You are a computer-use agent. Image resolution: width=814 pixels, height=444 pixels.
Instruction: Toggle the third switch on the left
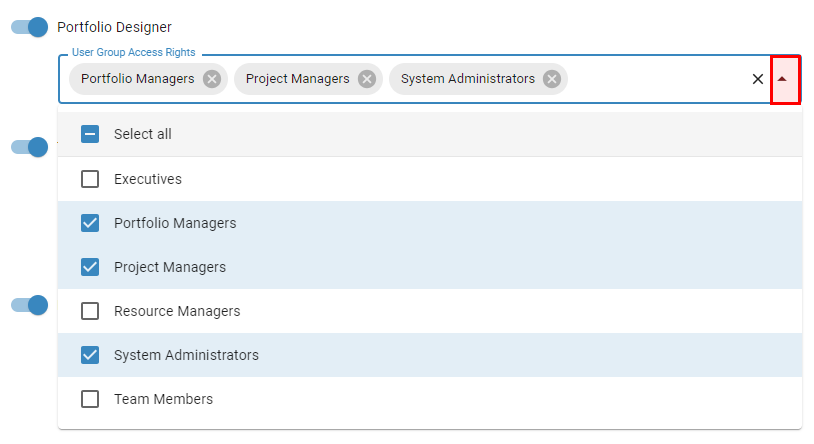[30, 305]
